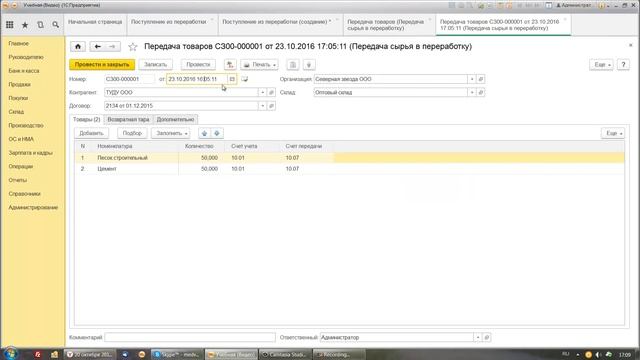Expand the Заполнить dropdown

171,133
